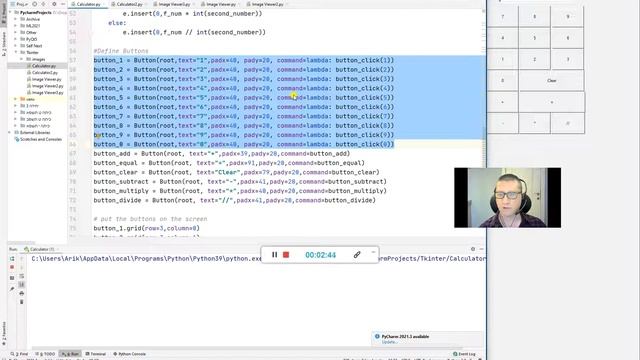Expand the images folder
Viewport: 640px width, 360px height.
coord(21,59)
